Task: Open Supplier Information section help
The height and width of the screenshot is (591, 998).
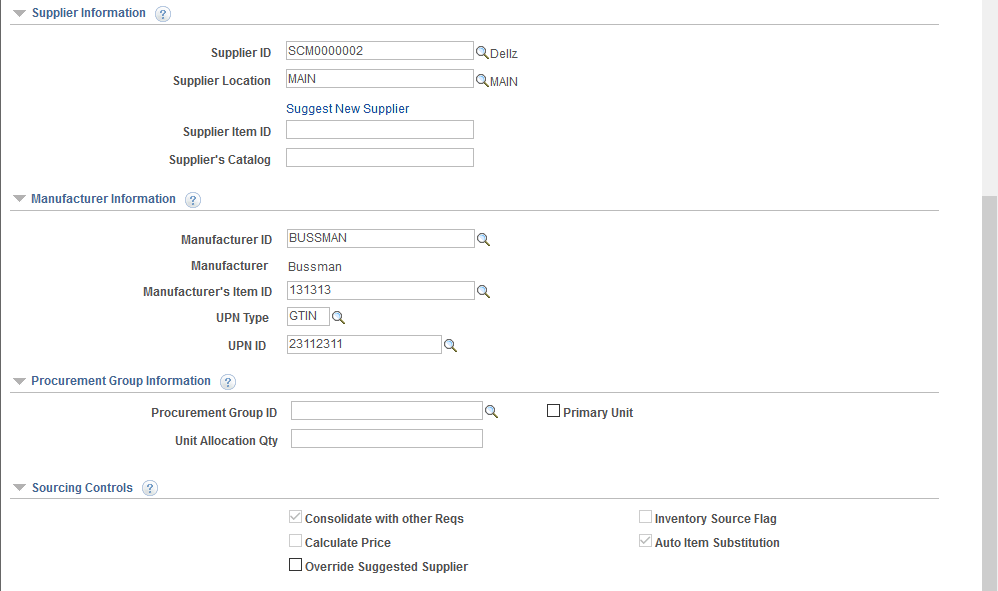Action: 162,13
